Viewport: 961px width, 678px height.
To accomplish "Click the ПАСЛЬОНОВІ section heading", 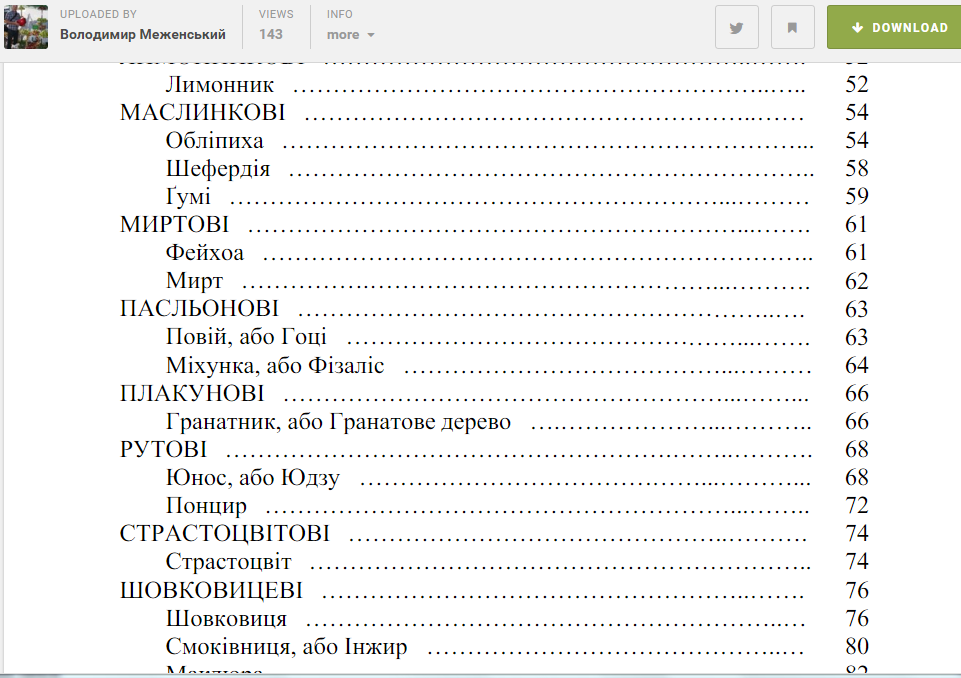I will click(x=199, y=309).
